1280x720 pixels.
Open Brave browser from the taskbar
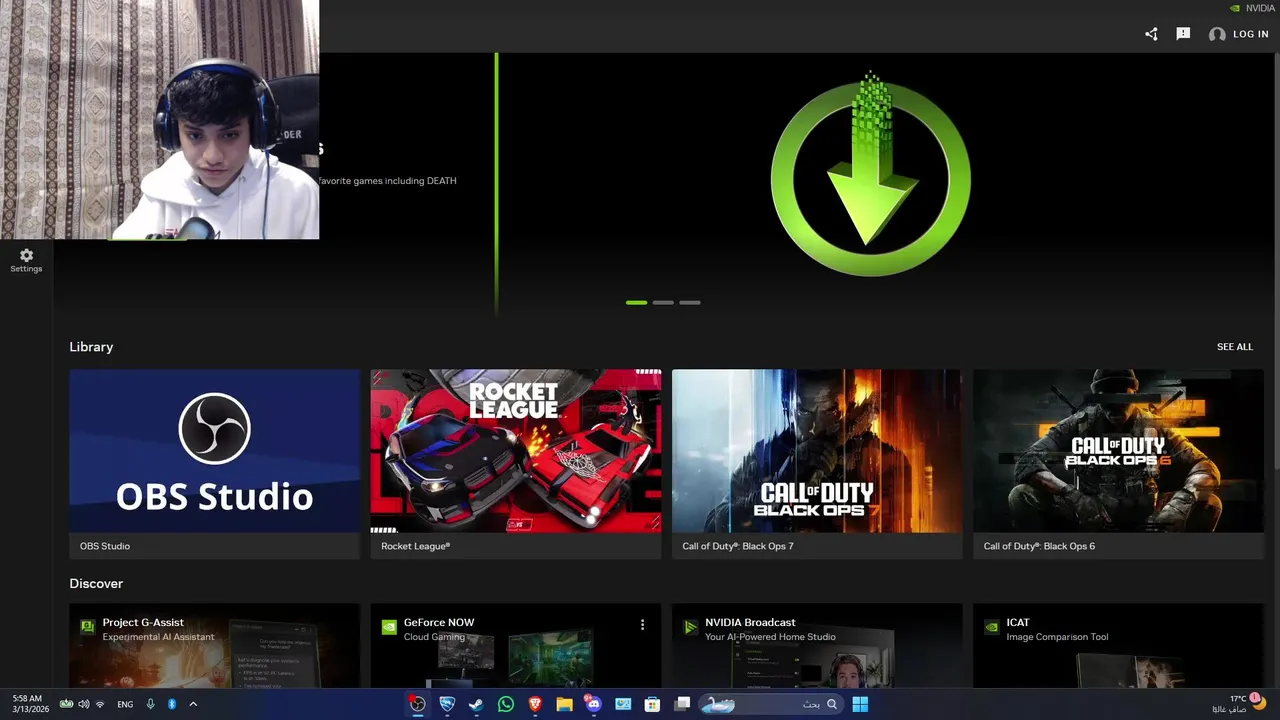(535, 704)
